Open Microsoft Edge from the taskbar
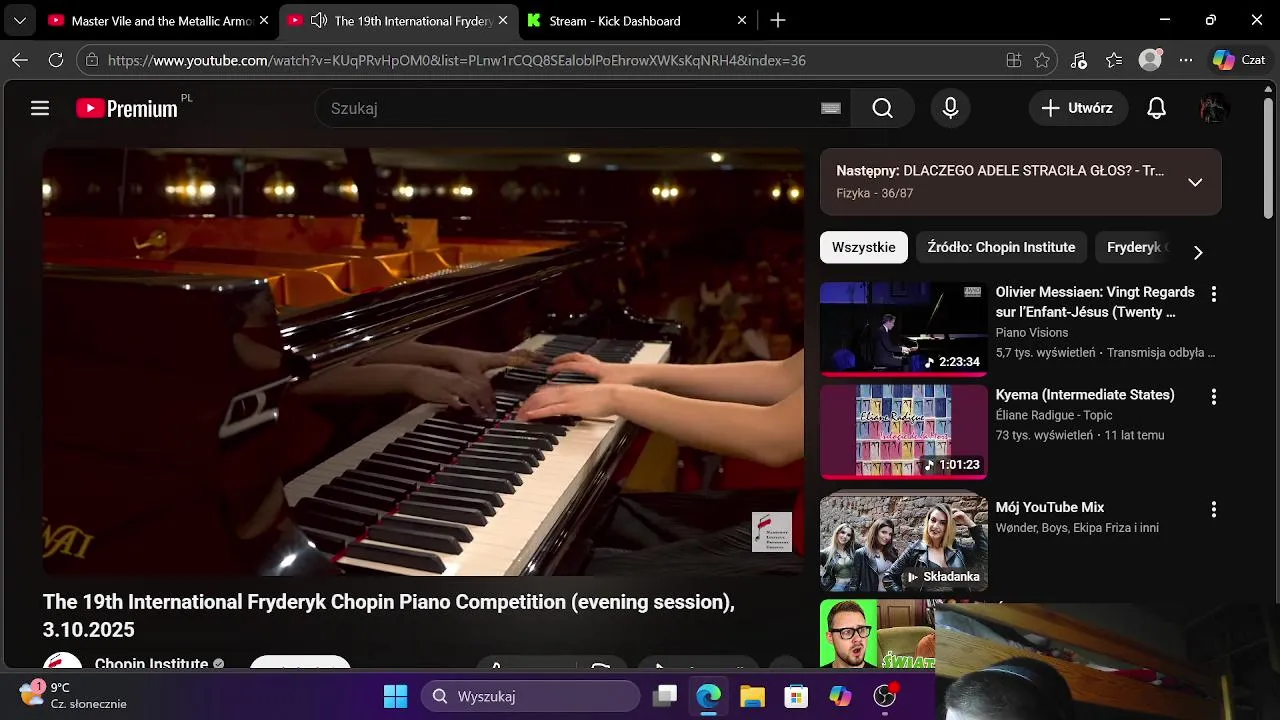This screenshot has height=720, width=1280. [x=709, y=696]
